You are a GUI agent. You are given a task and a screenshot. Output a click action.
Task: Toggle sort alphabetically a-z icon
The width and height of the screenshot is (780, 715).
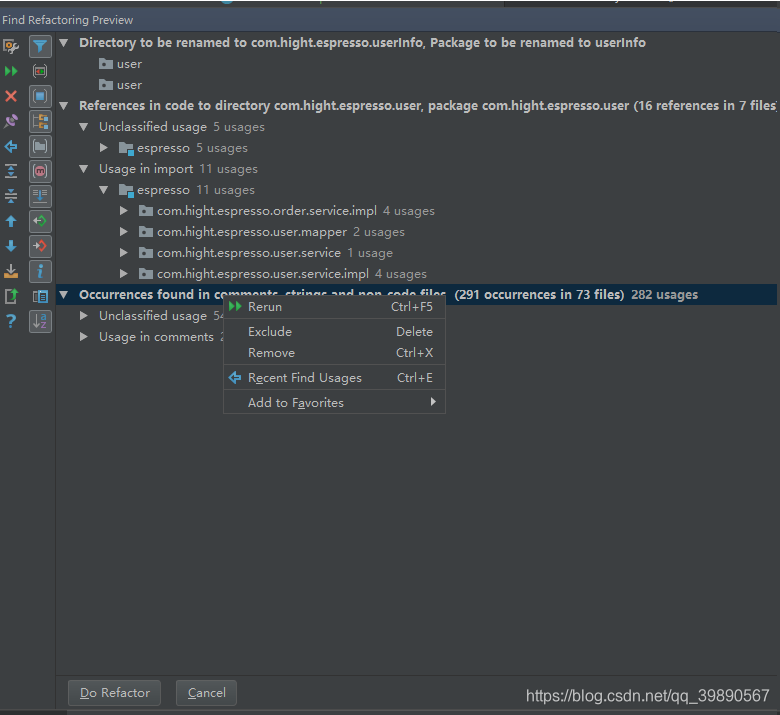[40, 321]
